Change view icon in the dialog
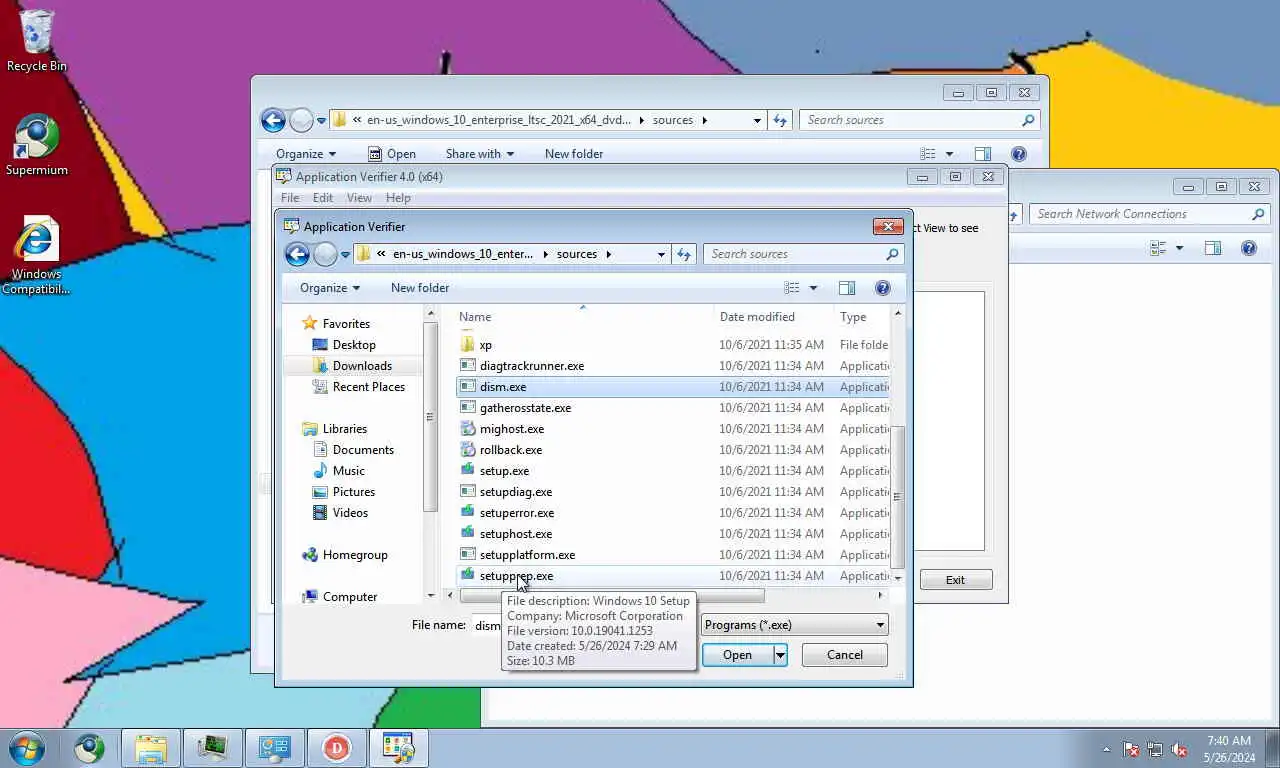This screenshot has width=1280, height=768. click(x=792, y=288)
